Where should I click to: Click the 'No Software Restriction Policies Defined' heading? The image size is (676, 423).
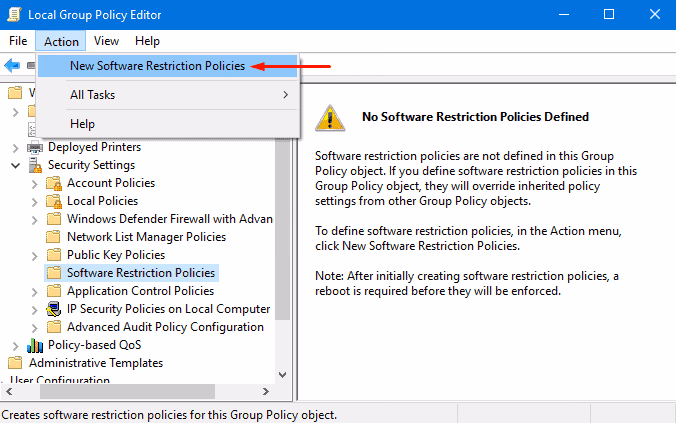point(475,117)
